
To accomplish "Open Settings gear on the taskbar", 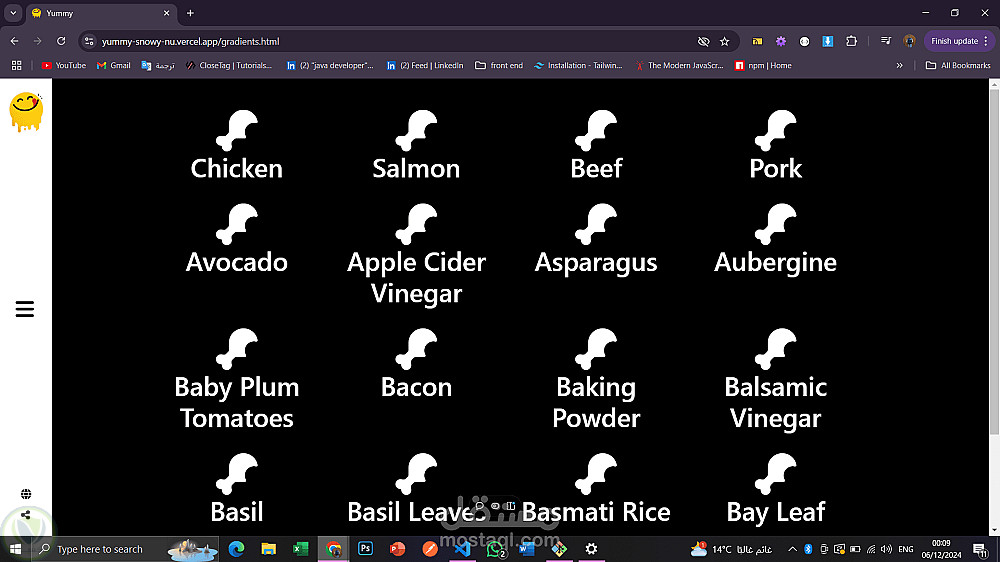I will click(x=591, y=549).
